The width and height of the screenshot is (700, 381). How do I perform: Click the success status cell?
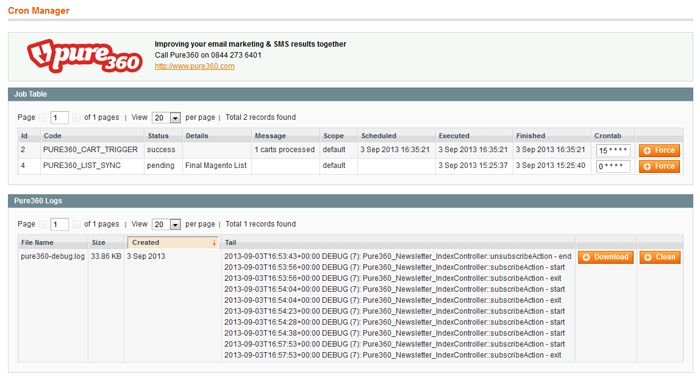pyautogui.click(x=161, y=150)
